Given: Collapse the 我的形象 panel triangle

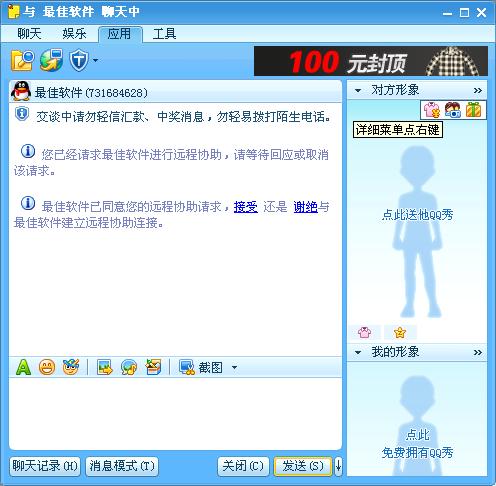Looking at the screenshot, I should click(x=358, y=352).
